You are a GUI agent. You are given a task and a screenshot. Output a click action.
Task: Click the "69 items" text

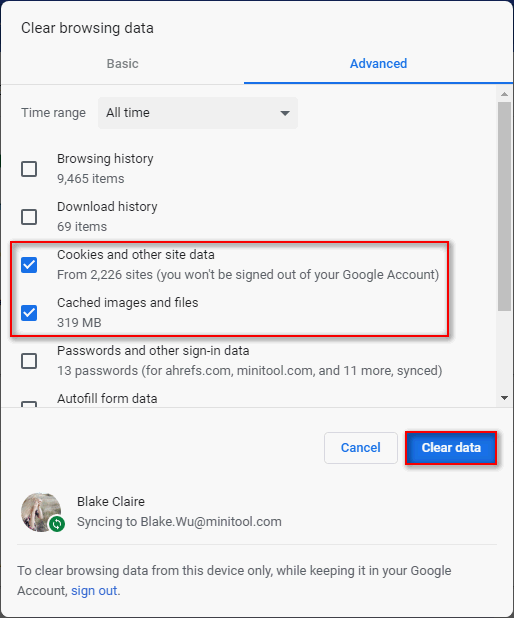pos(82,227)
